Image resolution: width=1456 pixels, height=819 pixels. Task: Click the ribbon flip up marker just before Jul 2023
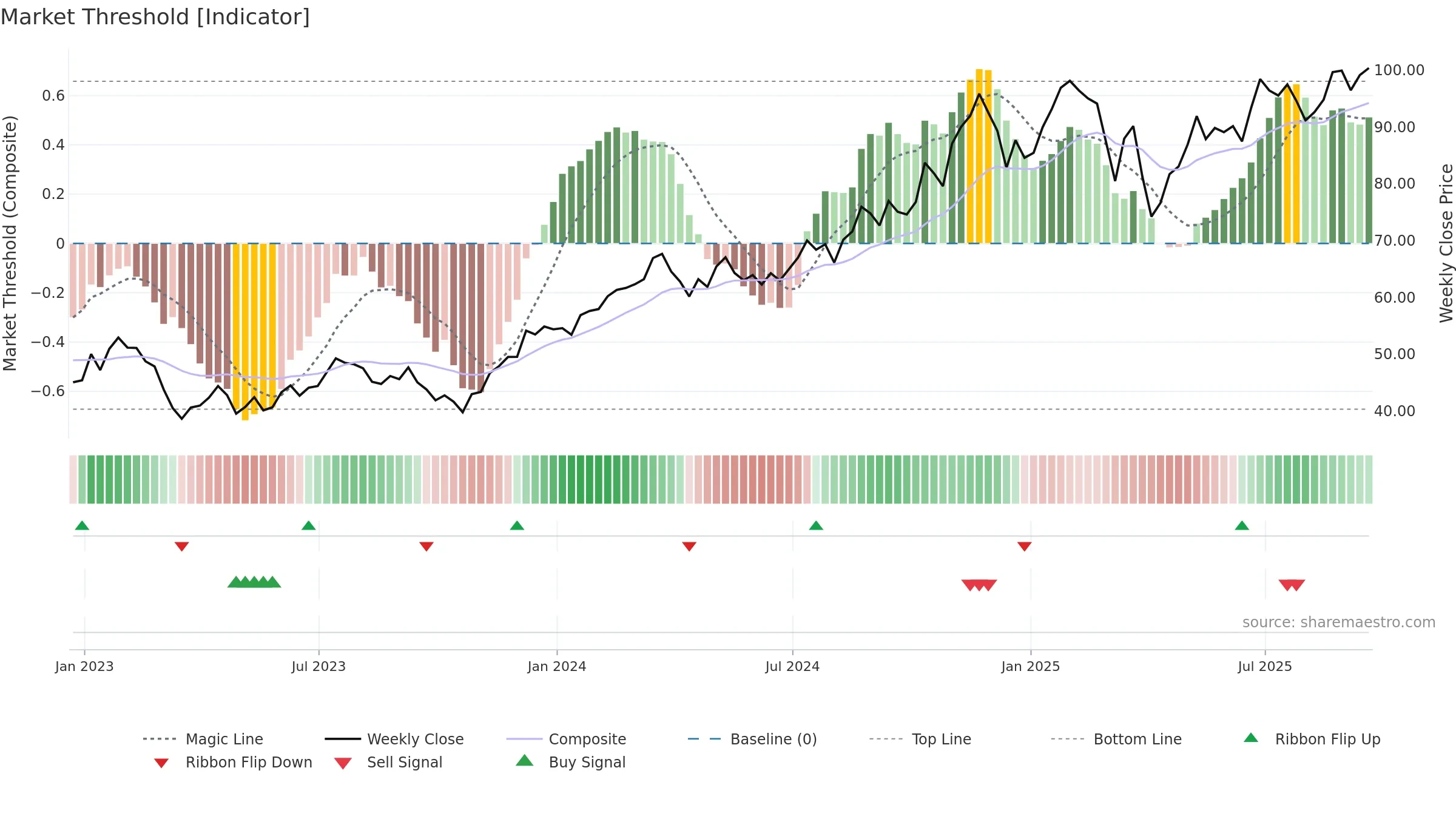308,525
